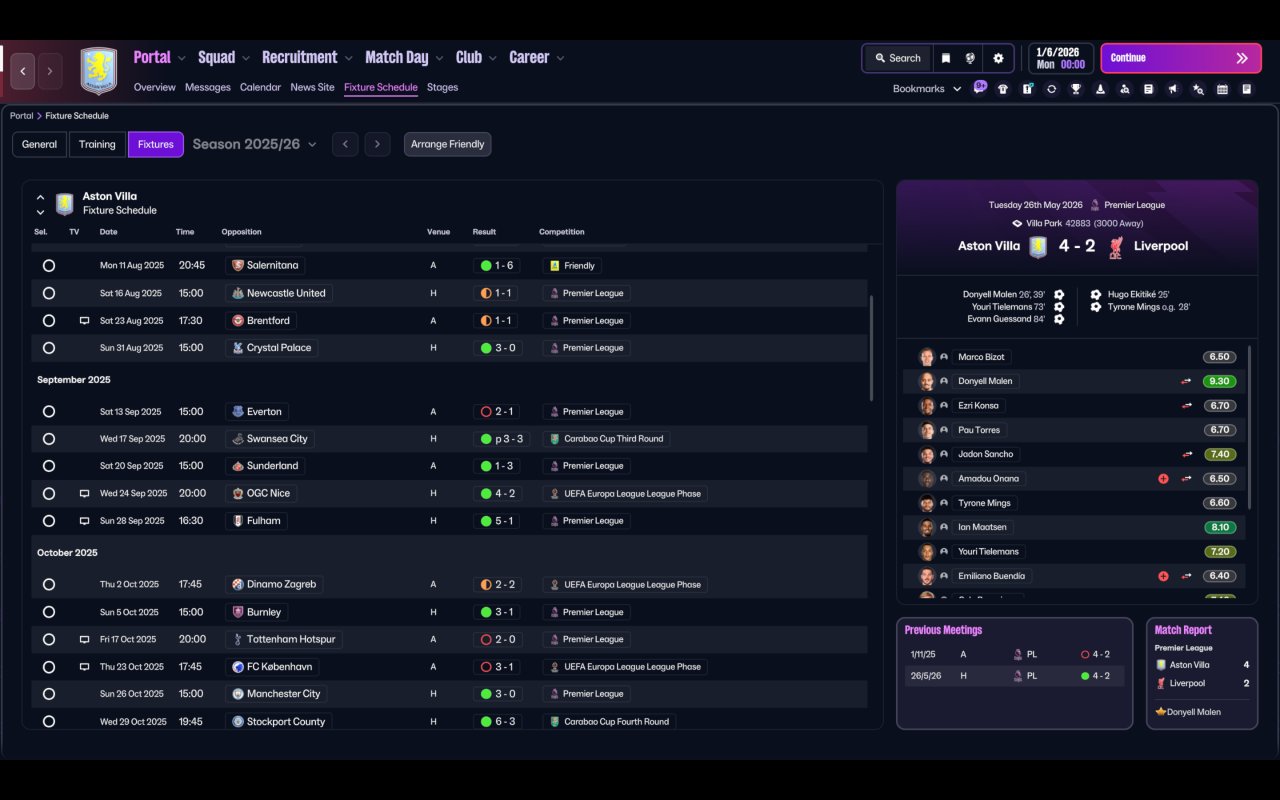Click goal icon next to Donyell Molen scorer
The width and height of the screenshot is (1280, 800).
coord(1059,295)
